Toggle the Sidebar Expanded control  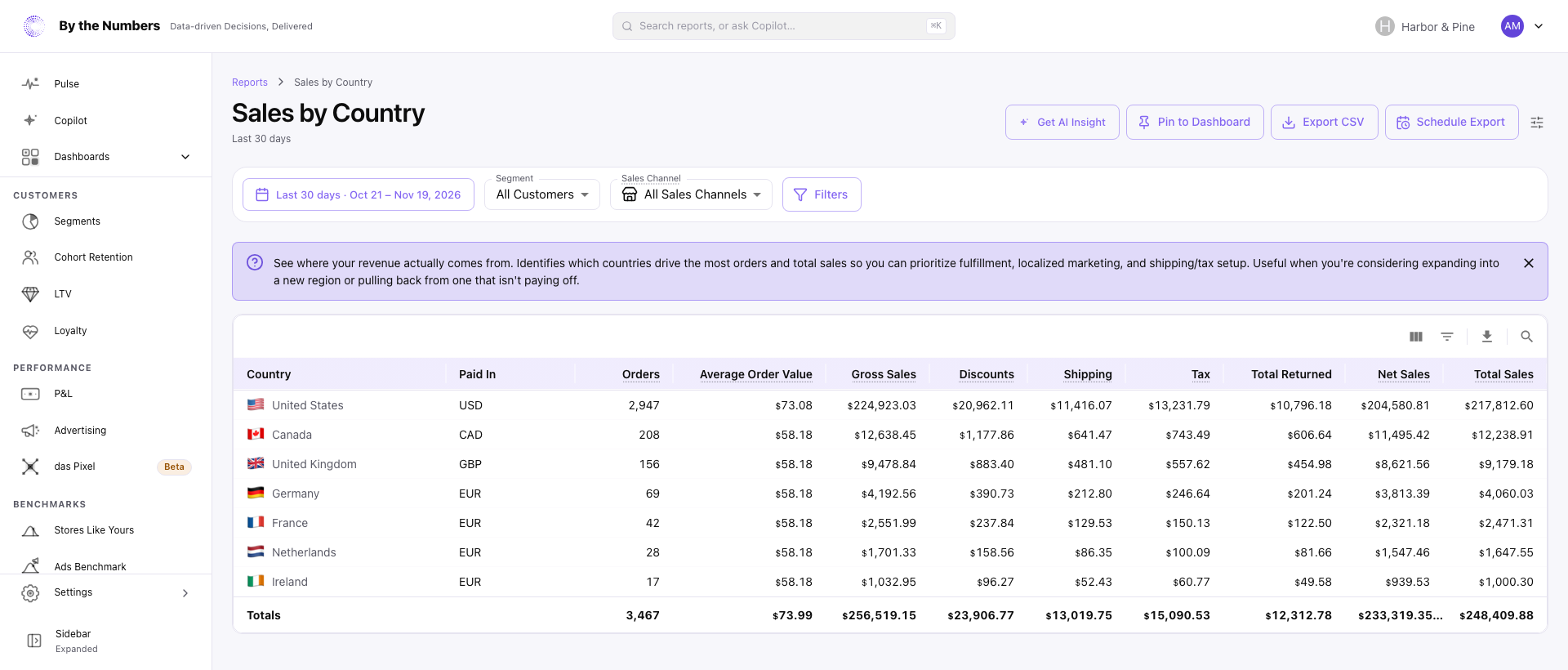pyautogui.click(x=106, y=641)
